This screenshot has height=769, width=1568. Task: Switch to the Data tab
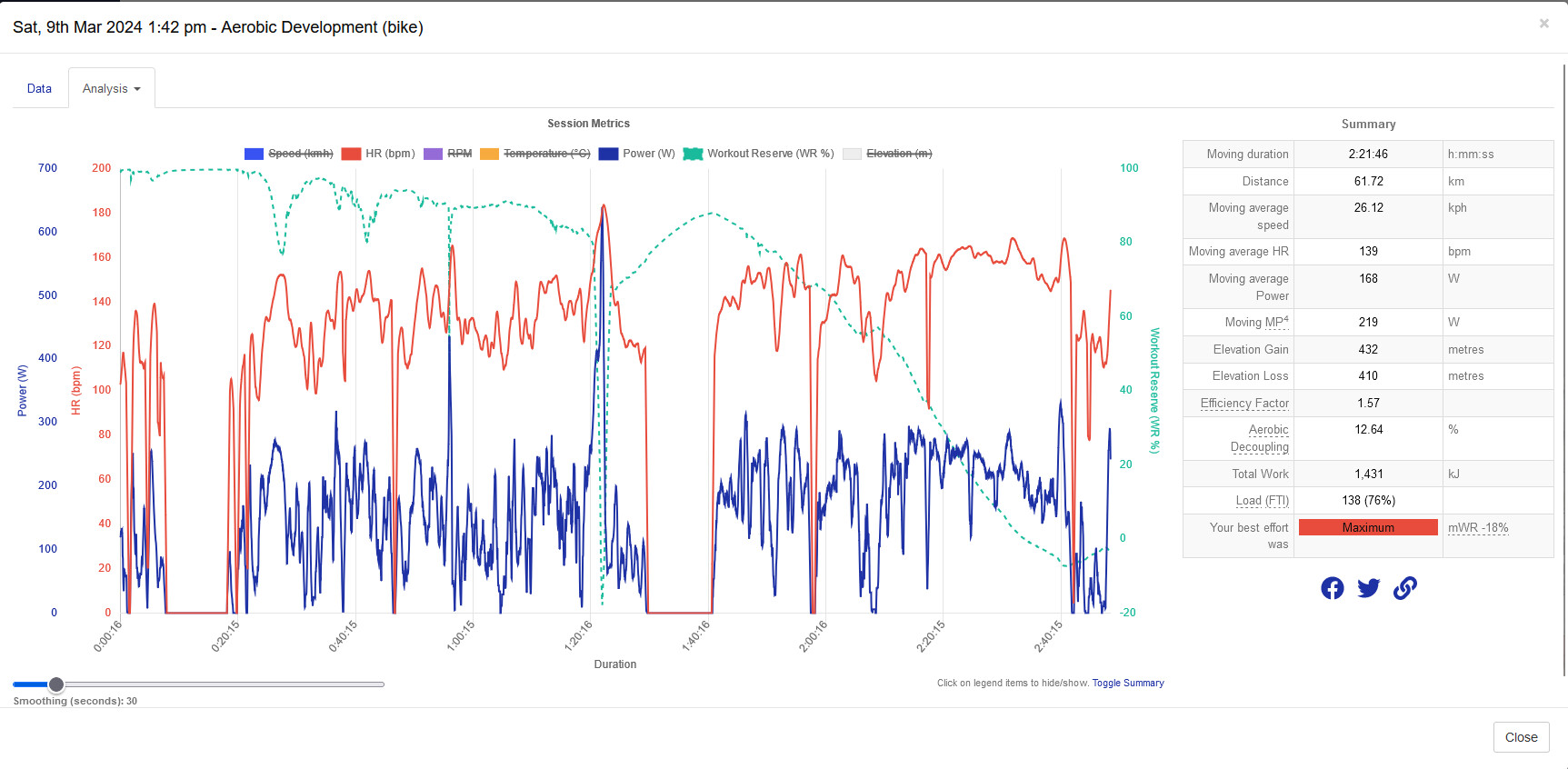(x=39, y=88)
